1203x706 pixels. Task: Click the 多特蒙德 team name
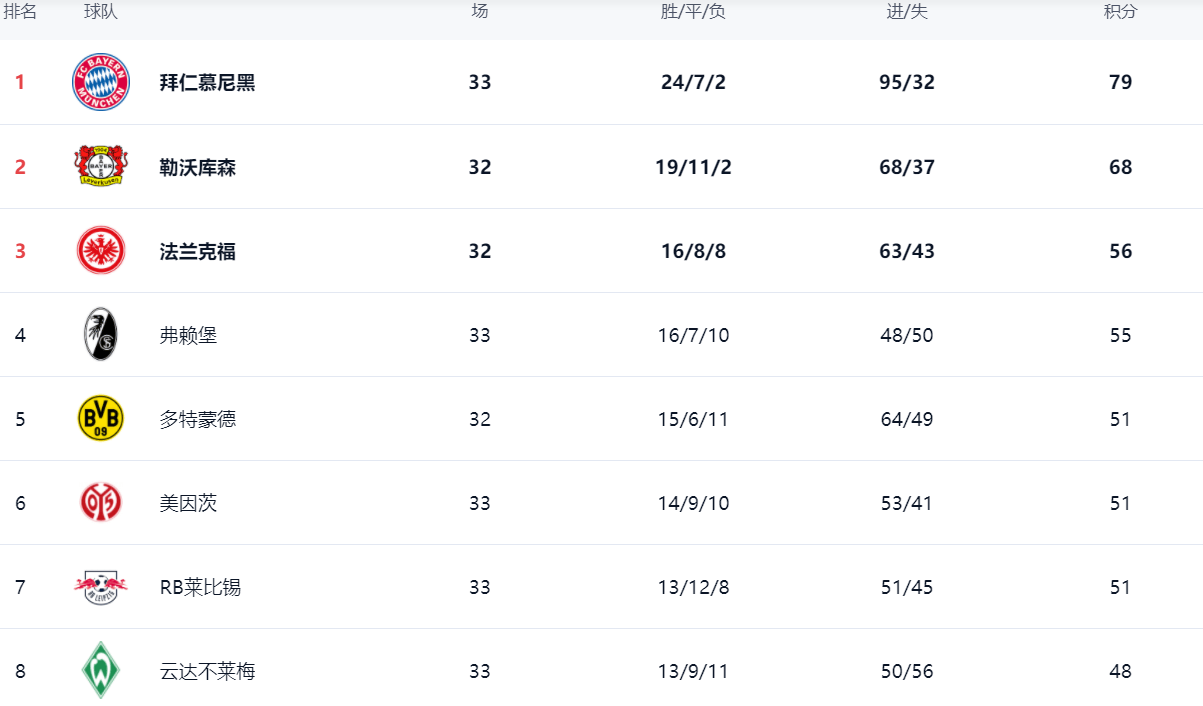click(x=197, y=419)
